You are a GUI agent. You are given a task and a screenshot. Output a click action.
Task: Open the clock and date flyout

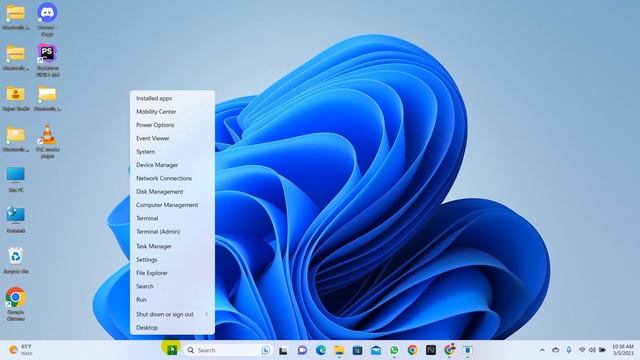[623, 350]
